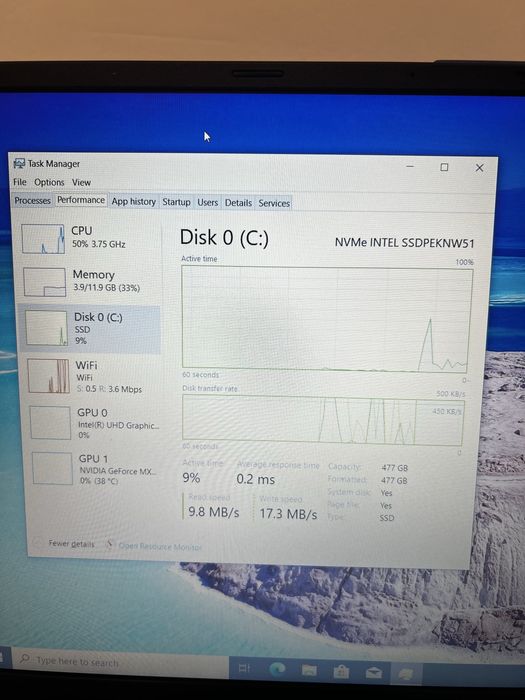This screenshot has width=525, height=700.
Task: Click the Open Resource Monitor icon
Action: pos(109,545)
